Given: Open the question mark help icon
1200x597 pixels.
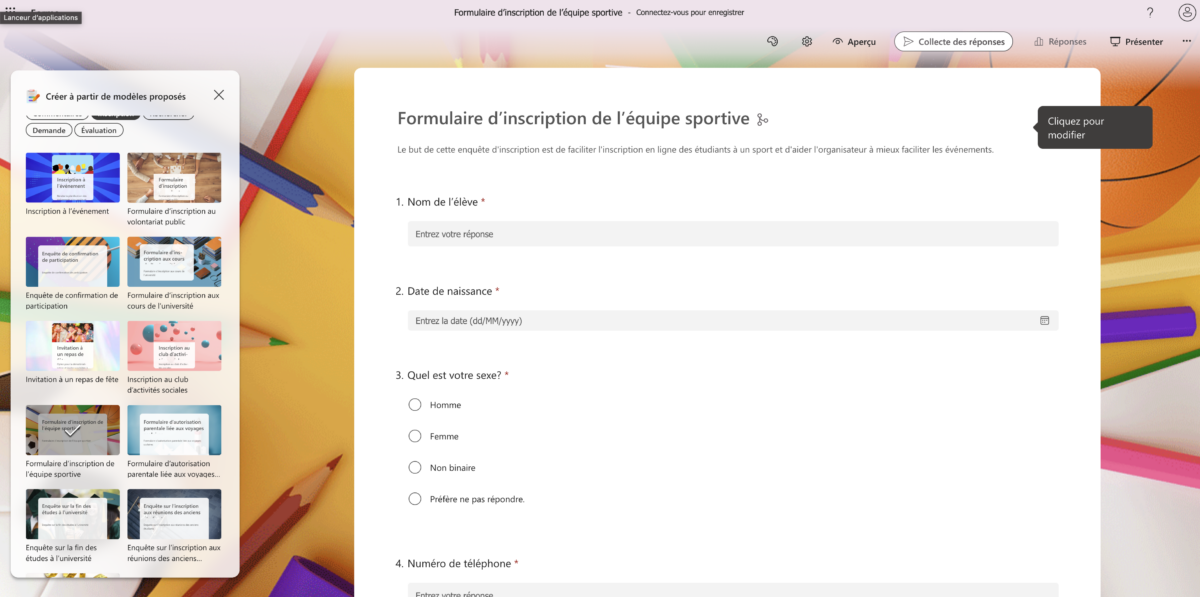Looking at the screenshot, I should click(1149, 12).
